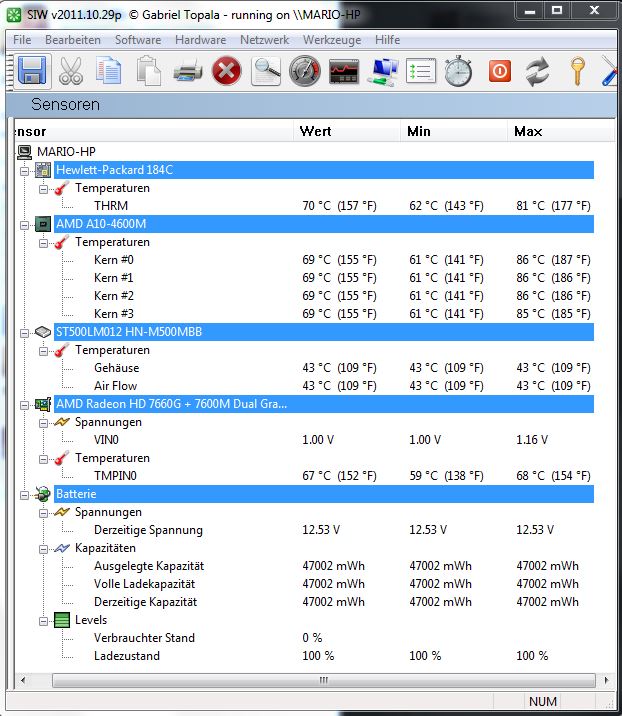Screen dimensions: 622x716
Task: Click the AMD Radeon graphics card icon
Action: tap(43, 404)
